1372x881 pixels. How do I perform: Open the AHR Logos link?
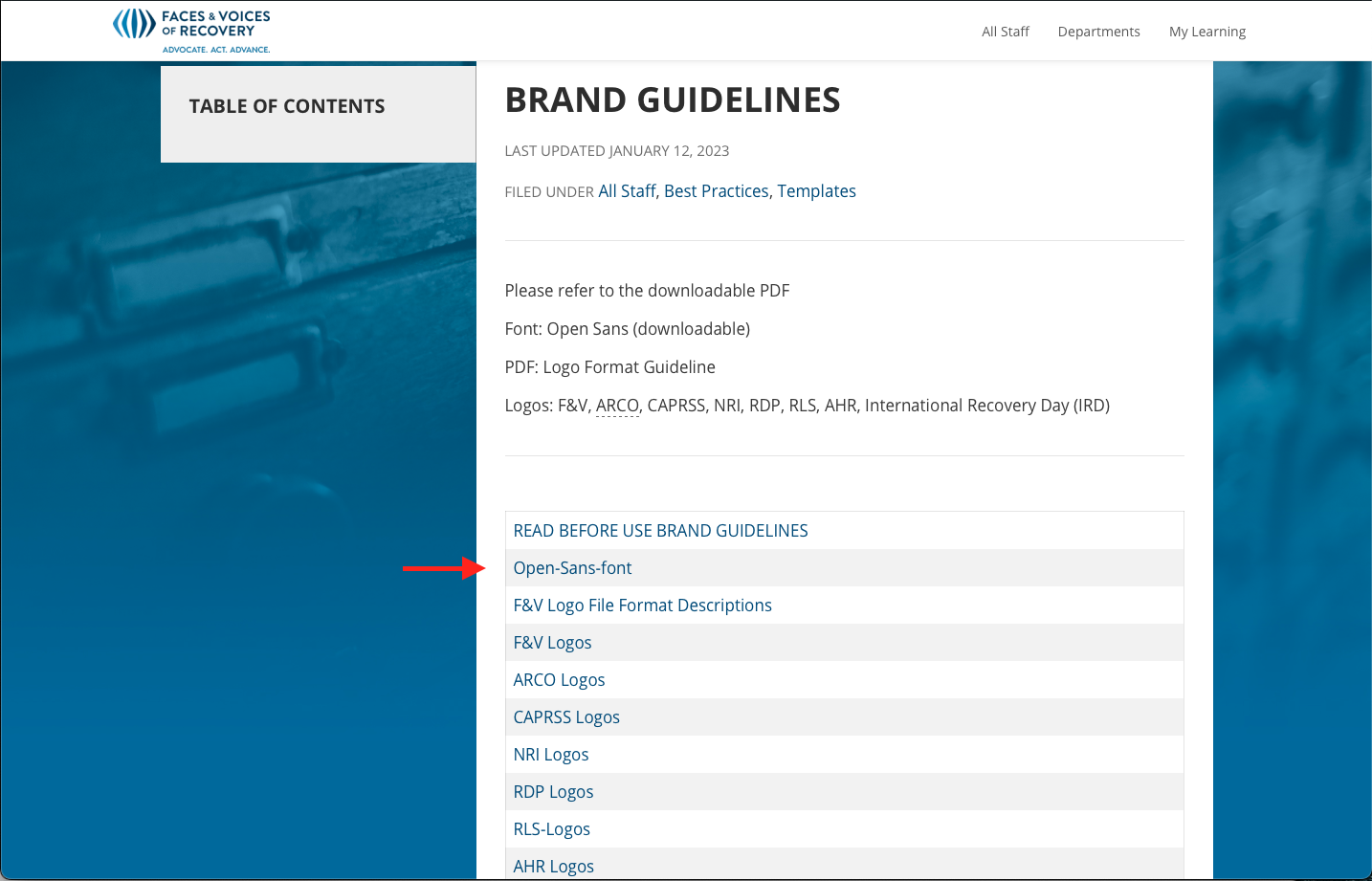(x=553, y=867)
